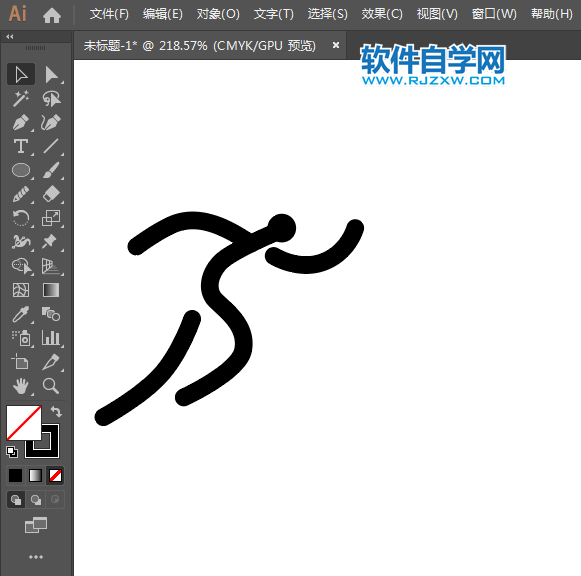This screenshot has width=581, height=576.
Task: Change screen mode button
Action: [36, 525]
